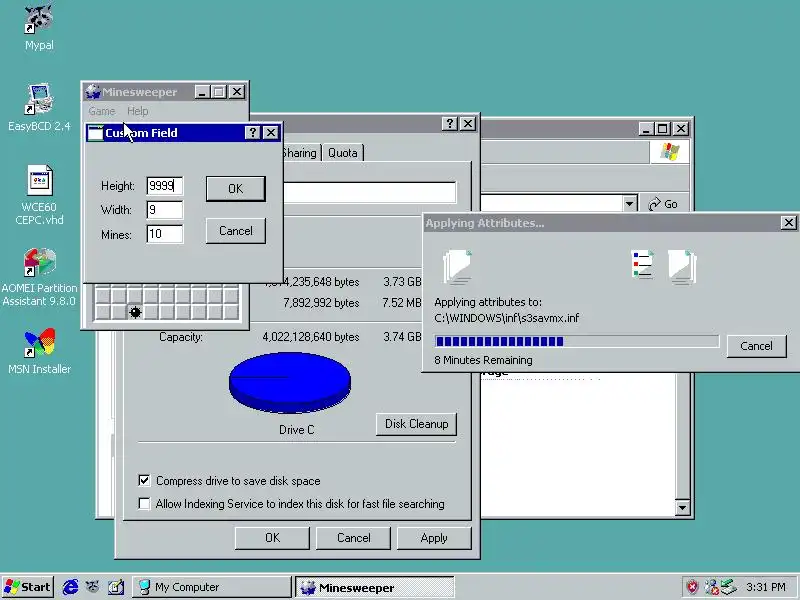Viewport: 800px width, 600px height.
Task: Cancel the Custom Field dialog
Action: click(x=236, y=231)
